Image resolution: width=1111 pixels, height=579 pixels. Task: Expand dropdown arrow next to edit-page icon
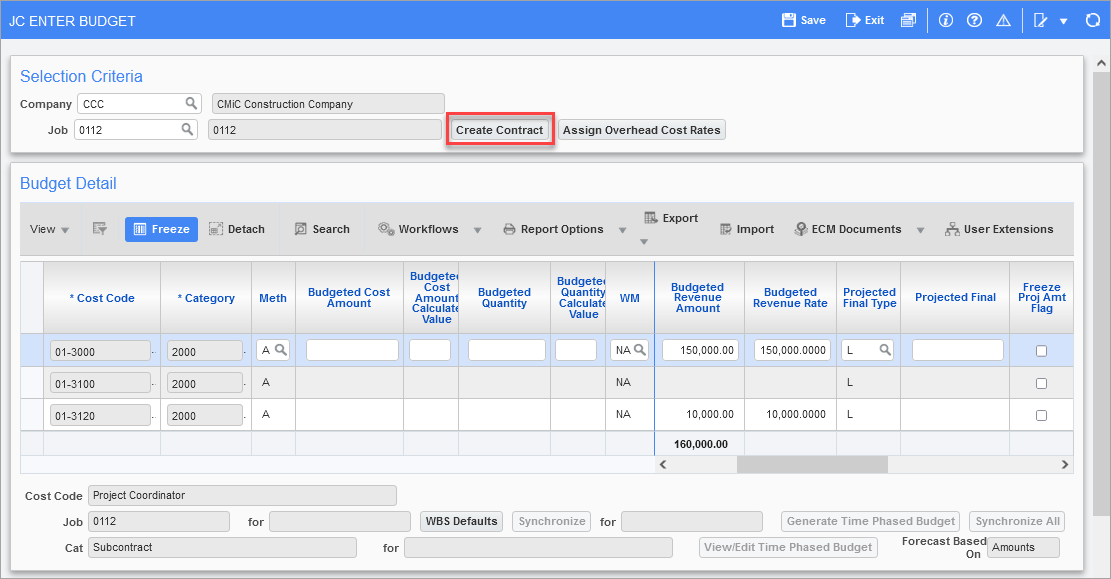tap(1064, 21)
